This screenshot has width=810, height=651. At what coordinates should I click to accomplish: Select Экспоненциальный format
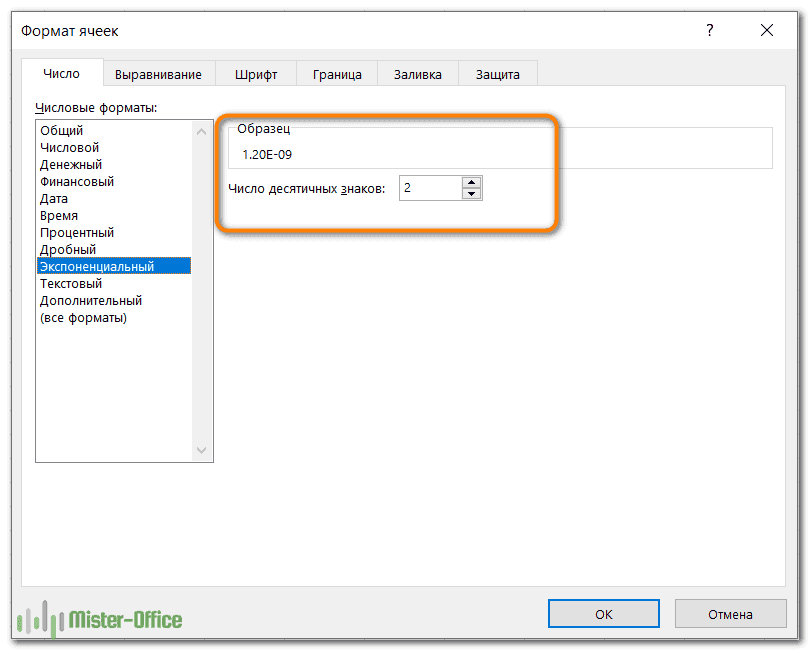pos(114,266)
